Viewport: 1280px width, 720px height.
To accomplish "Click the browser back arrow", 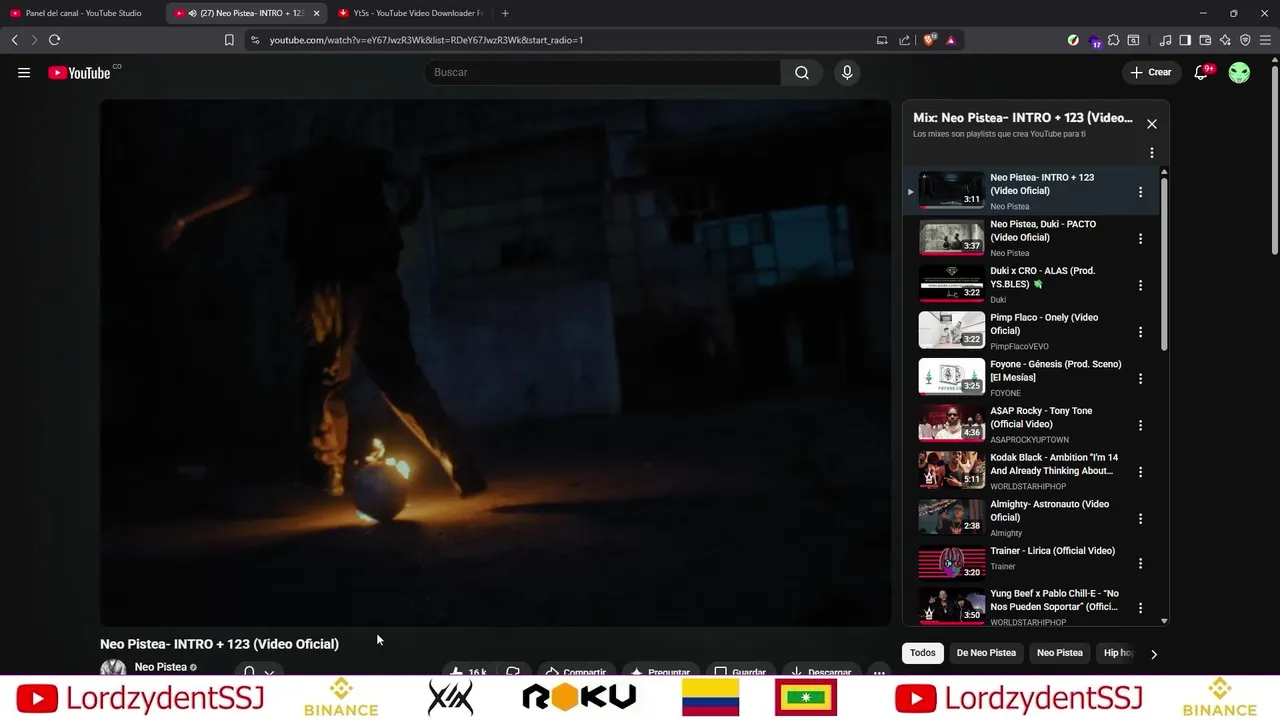I will [14, 40].
